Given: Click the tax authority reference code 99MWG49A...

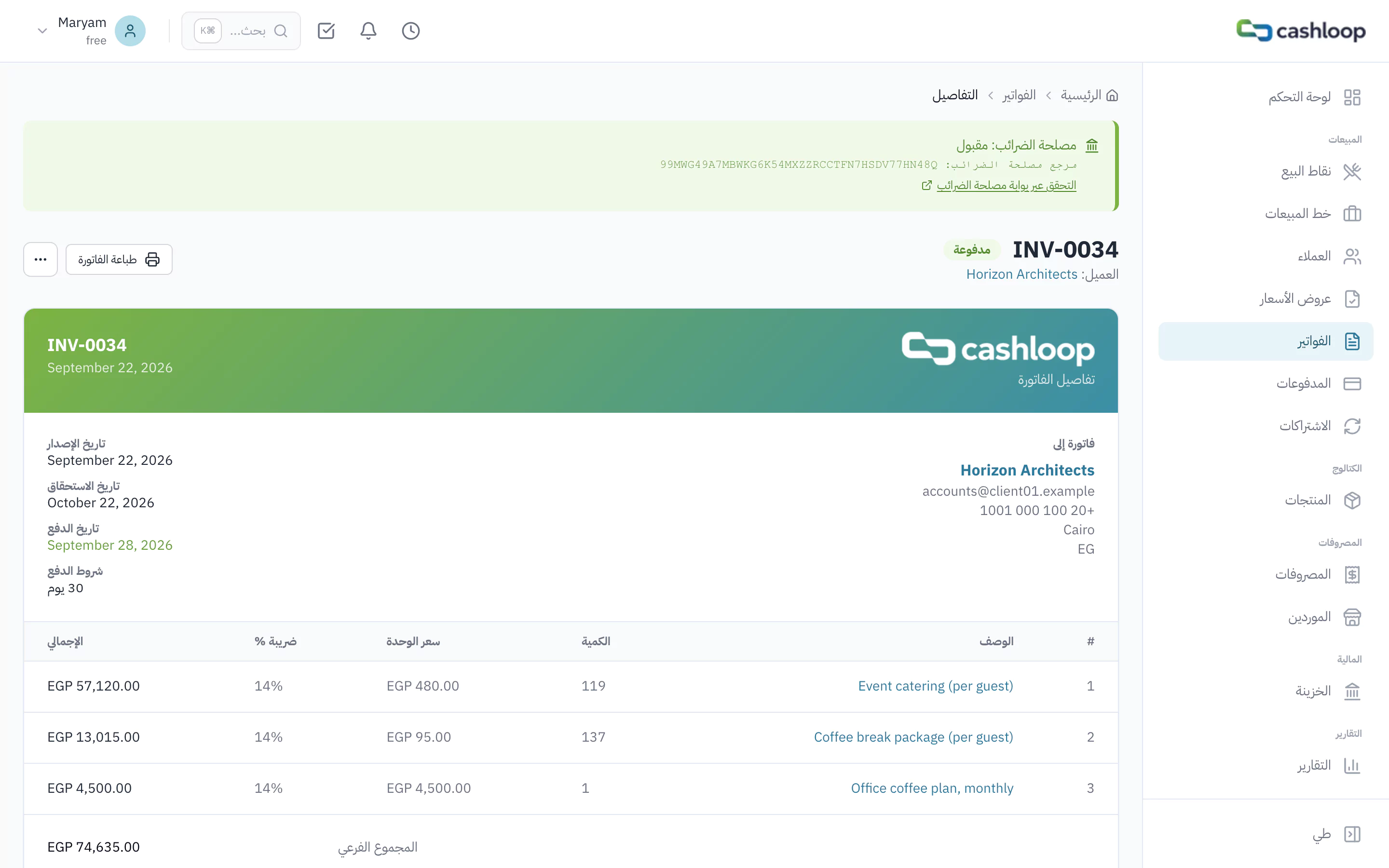Looking at the screenshot, I should click(x=798, y=165).
